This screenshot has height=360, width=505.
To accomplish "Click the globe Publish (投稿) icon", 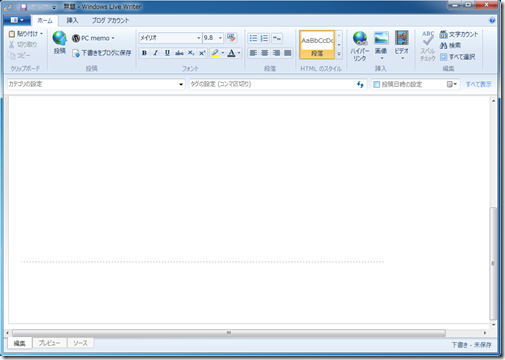I will 60,38.
